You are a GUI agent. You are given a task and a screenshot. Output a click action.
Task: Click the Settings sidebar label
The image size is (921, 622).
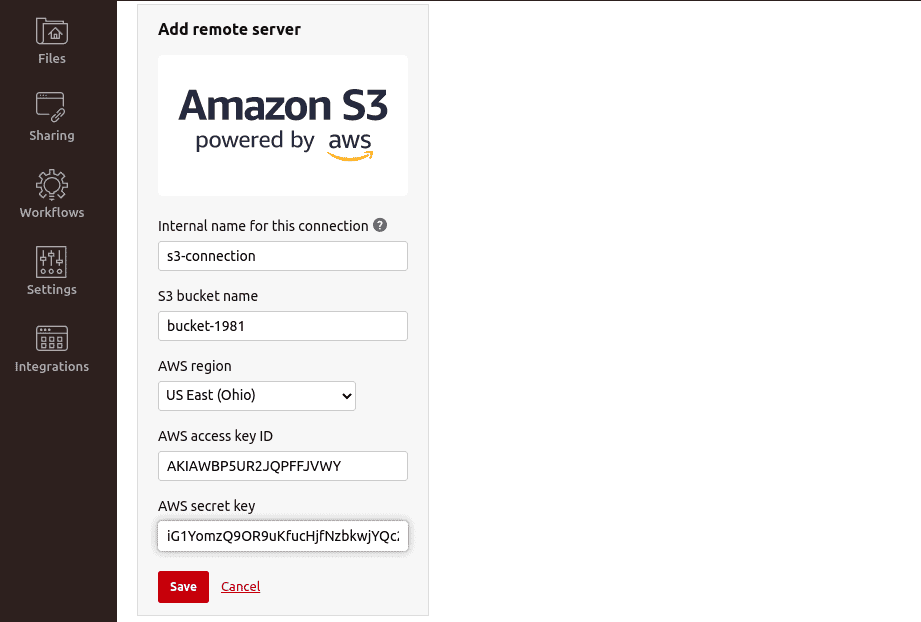point(52,290)
